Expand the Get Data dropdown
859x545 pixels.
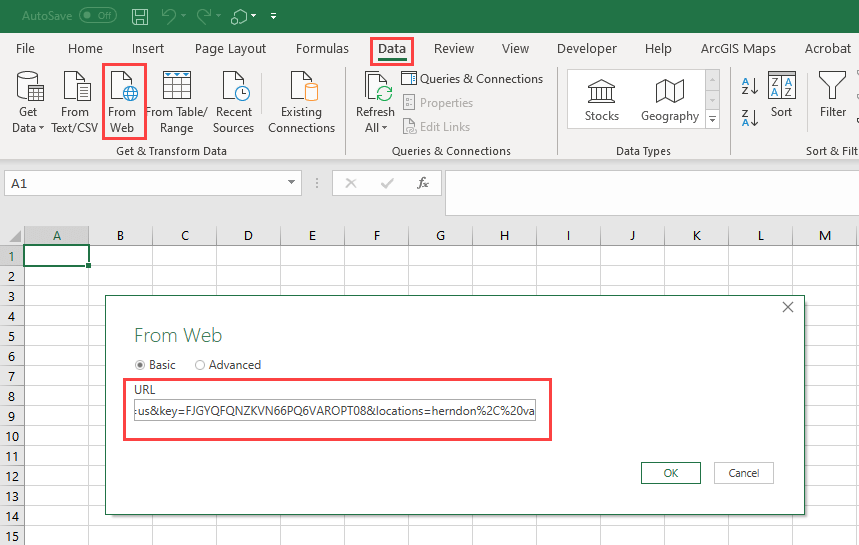click(x=28, y=127)
